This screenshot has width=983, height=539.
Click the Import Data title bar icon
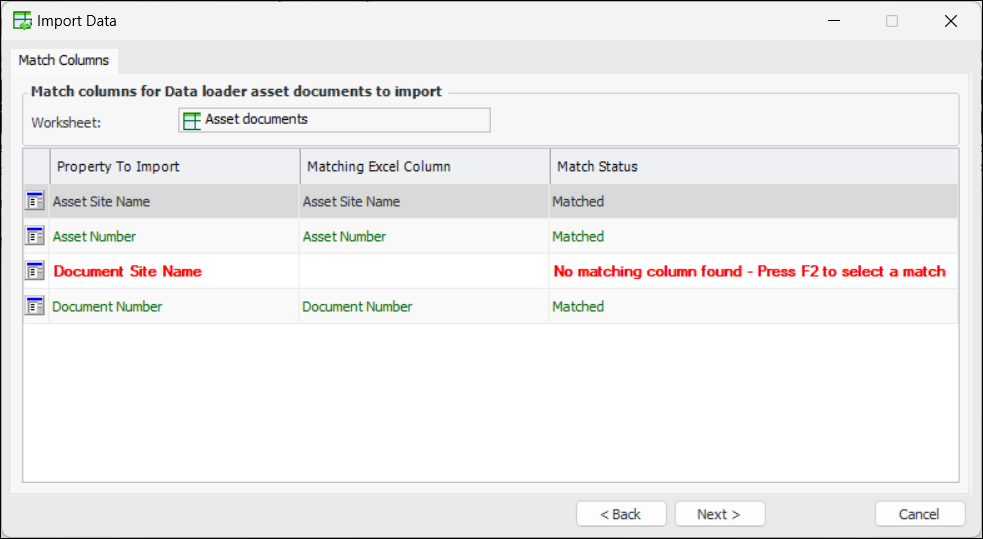click(22, 20)
